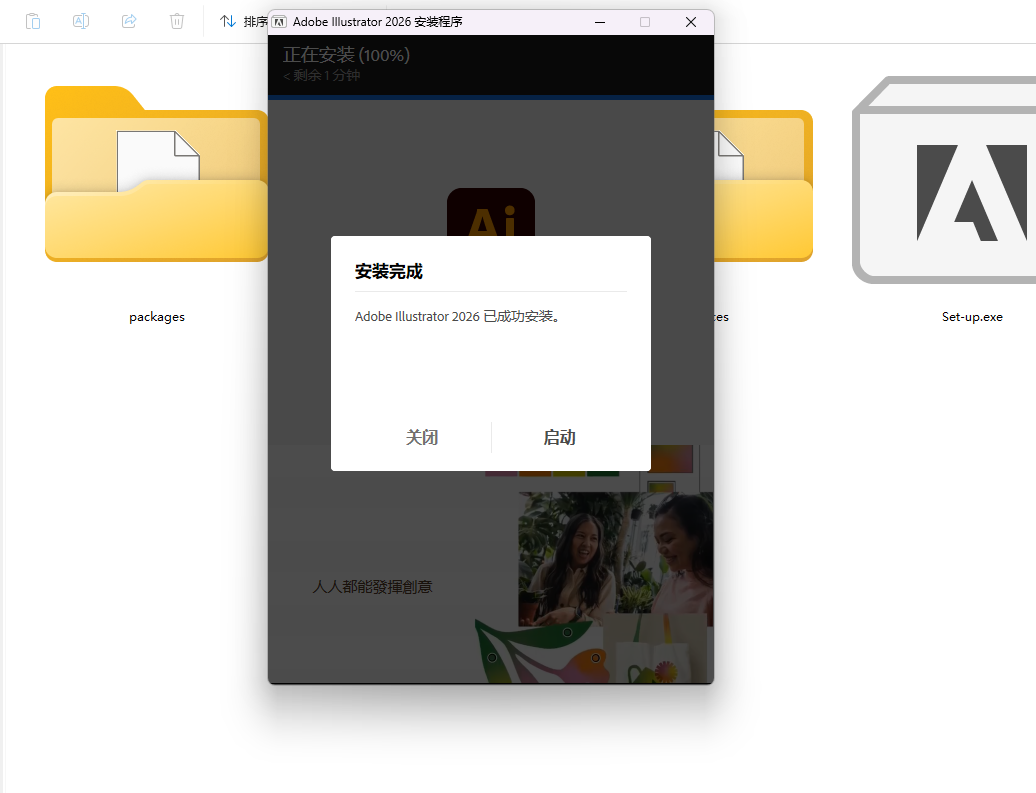Click the Set-up.exe file name label
This screenshot has height=793, width=1036.
[972, 317]
